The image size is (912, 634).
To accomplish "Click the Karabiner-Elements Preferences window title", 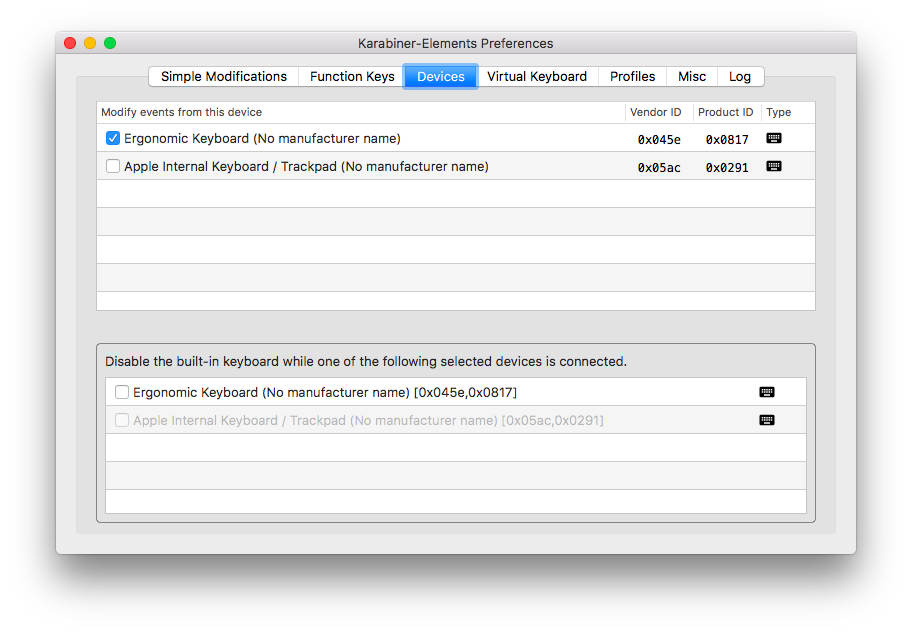I will click(x=455, y=44).
